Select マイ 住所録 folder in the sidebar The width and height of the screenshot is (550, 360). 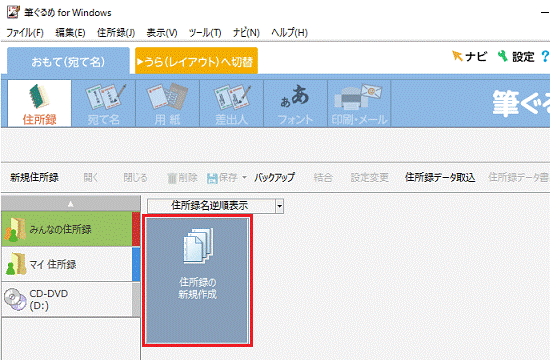[71, 264]
